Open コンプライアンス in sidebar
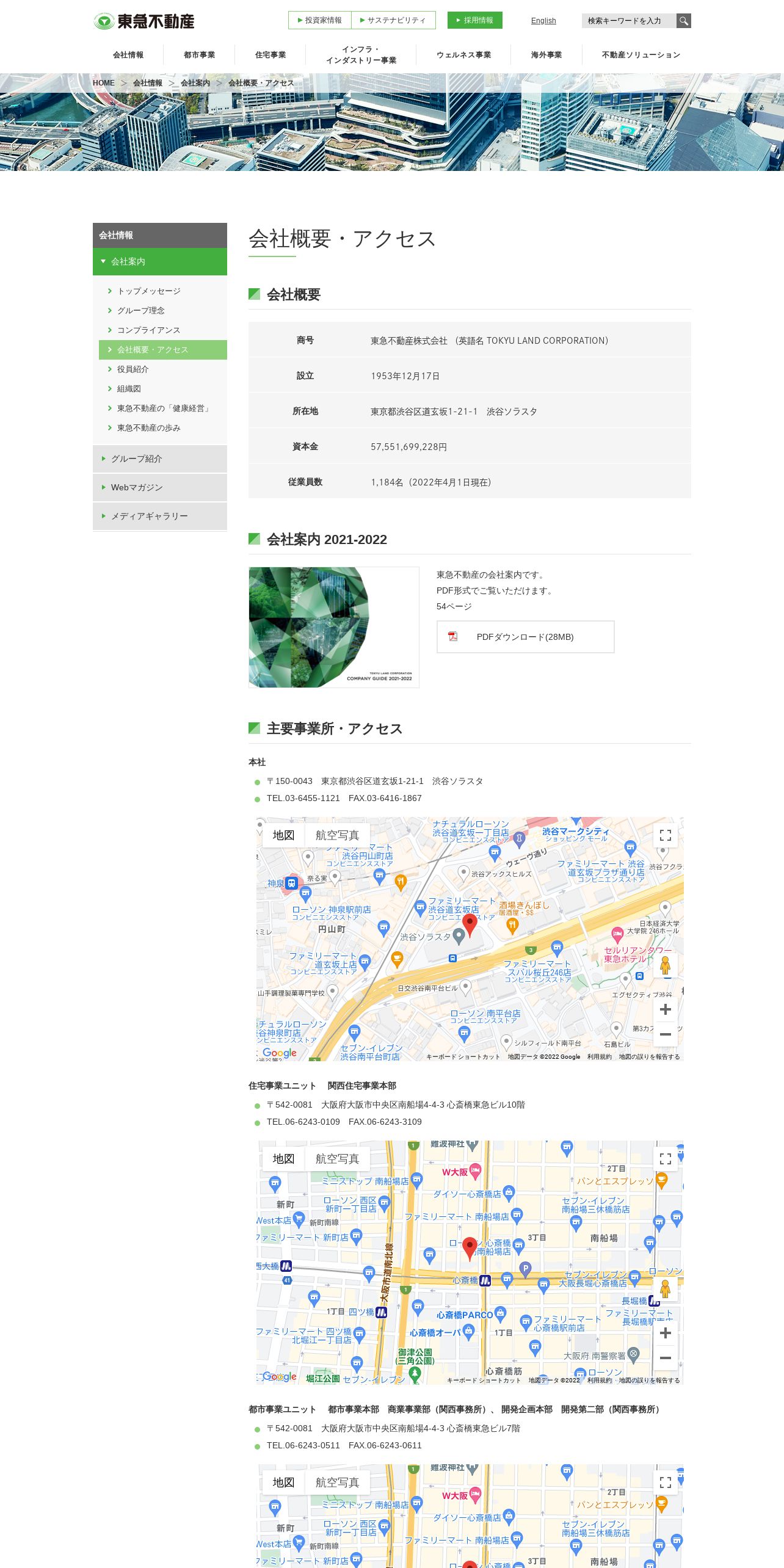The width and height of the screenshot is (784, 1568). [149, 330]
